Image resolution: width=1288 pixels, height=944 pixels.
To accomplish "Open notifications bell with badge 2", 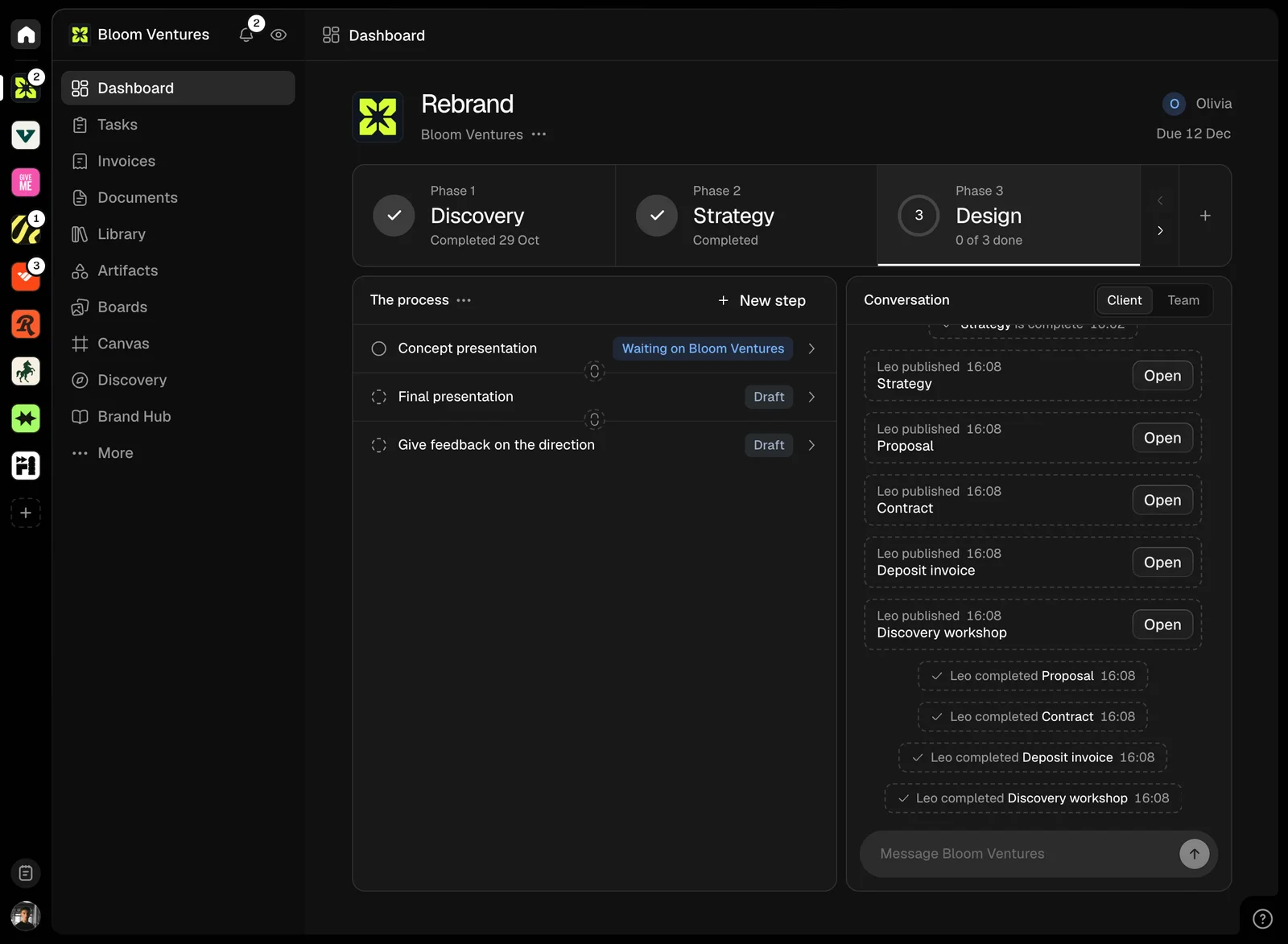I will coord(246,35).
